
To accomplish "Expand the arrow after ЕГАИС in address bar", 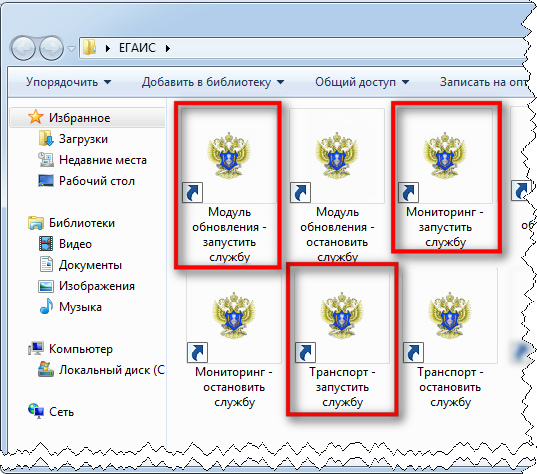I will tap(168, 48).
